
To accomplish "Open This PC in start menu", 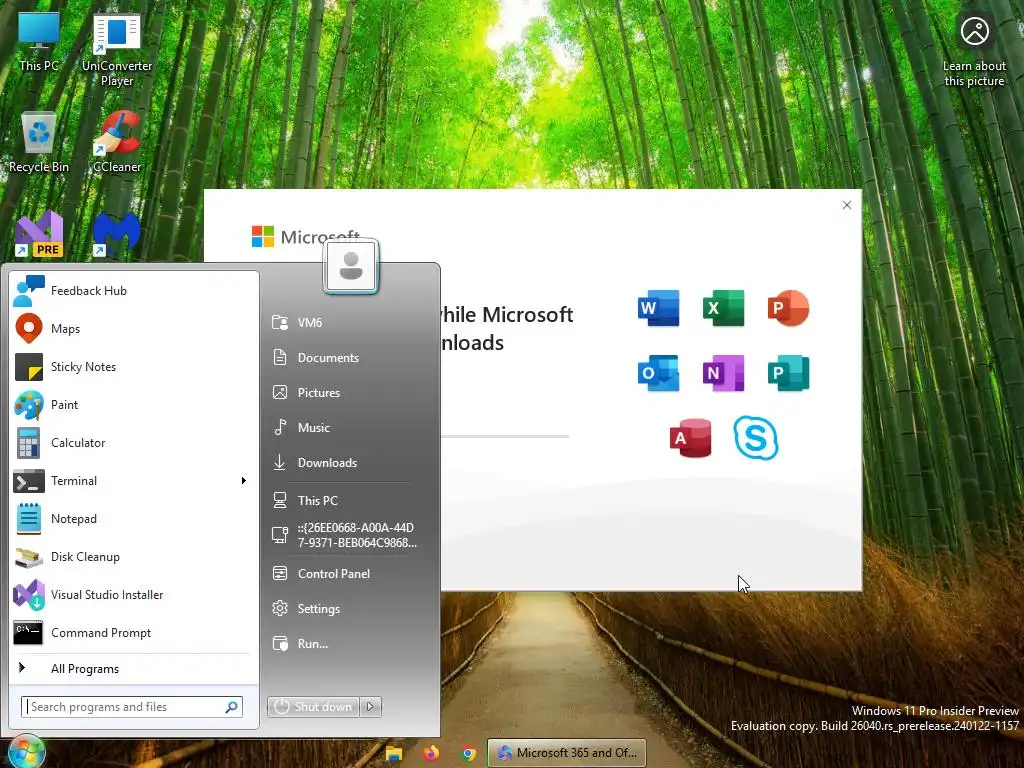I will point(350,500).
